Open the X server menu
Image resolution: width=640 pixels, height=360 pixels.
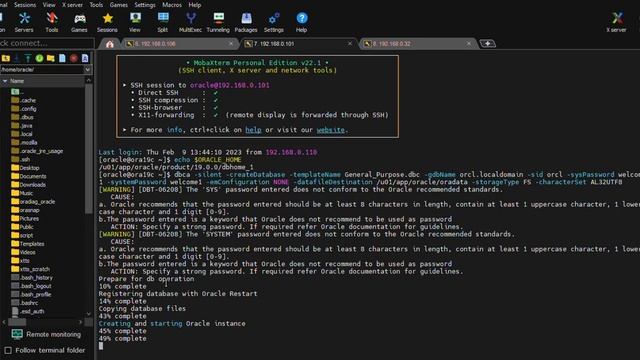[x=72, y=5]
